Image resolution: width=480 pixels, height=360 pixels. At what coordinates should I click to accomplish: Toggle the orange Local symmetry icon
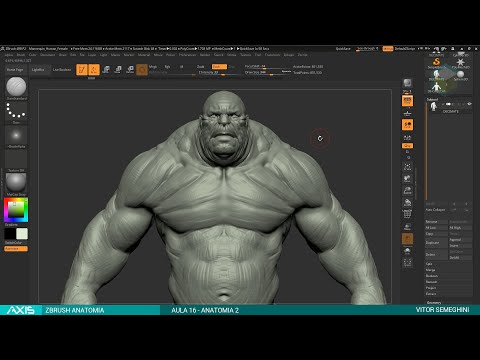coord(407,125)
